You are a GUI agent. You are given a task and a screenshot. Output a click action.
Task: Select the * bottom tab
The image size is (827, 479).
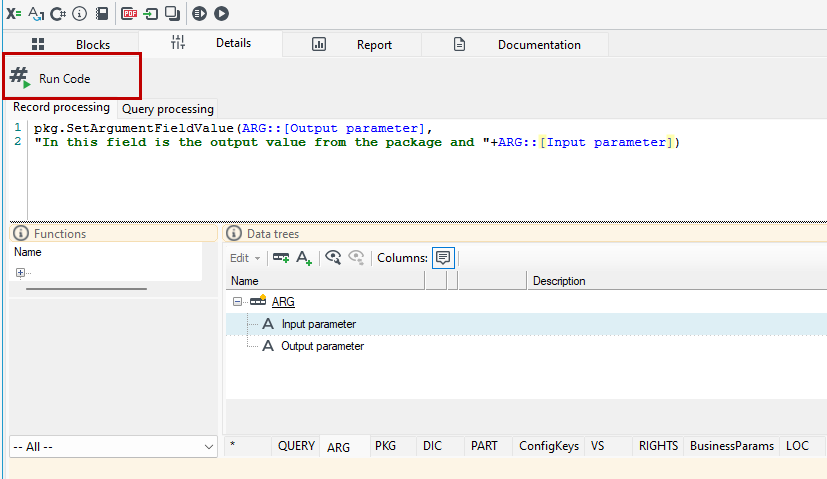(x=248, y=446)
